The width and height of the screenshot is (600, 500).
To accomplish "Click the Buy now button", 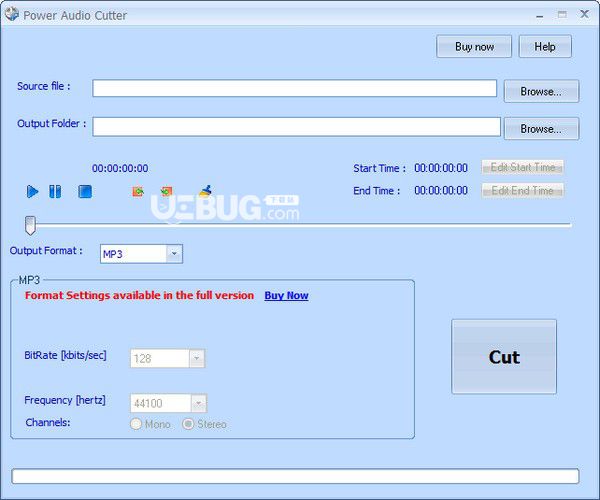I will (474, 47).
